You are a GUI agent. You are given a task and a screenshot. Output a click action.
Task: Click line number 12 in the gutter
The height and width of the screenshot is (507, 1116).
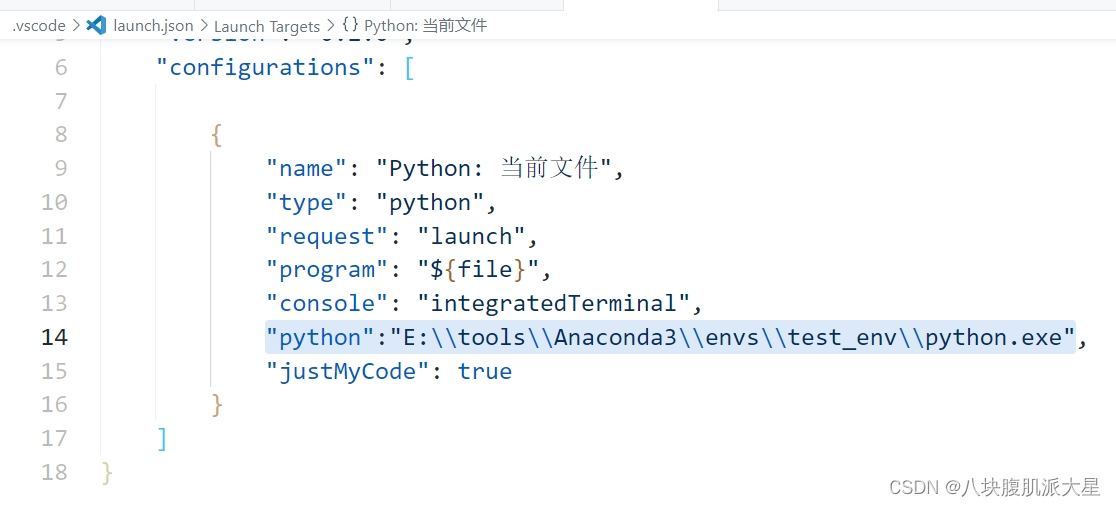click(55, 269)
